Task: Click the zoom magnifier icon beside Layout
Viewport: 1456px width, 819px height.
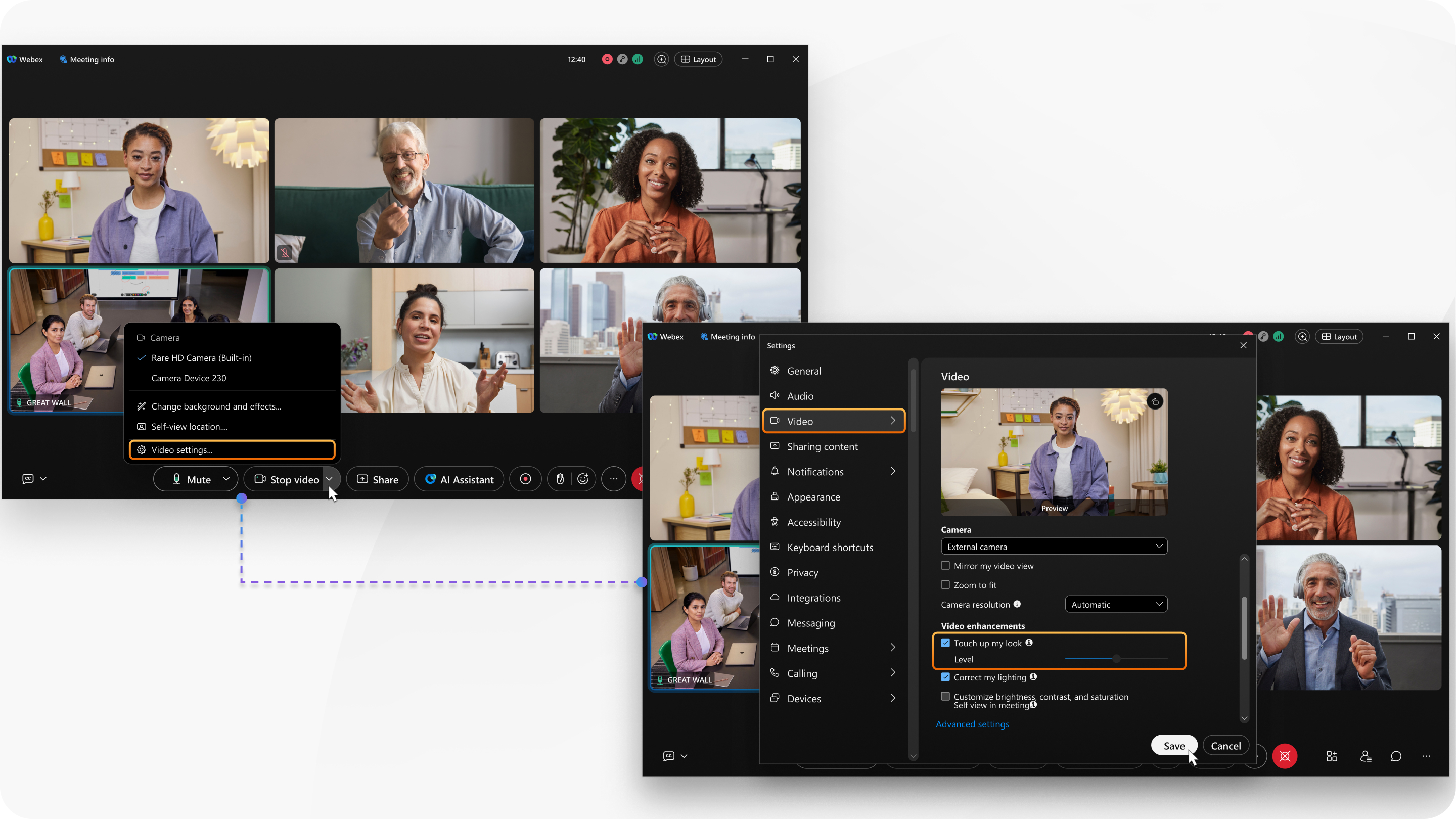Action: [x=661, y=59]
